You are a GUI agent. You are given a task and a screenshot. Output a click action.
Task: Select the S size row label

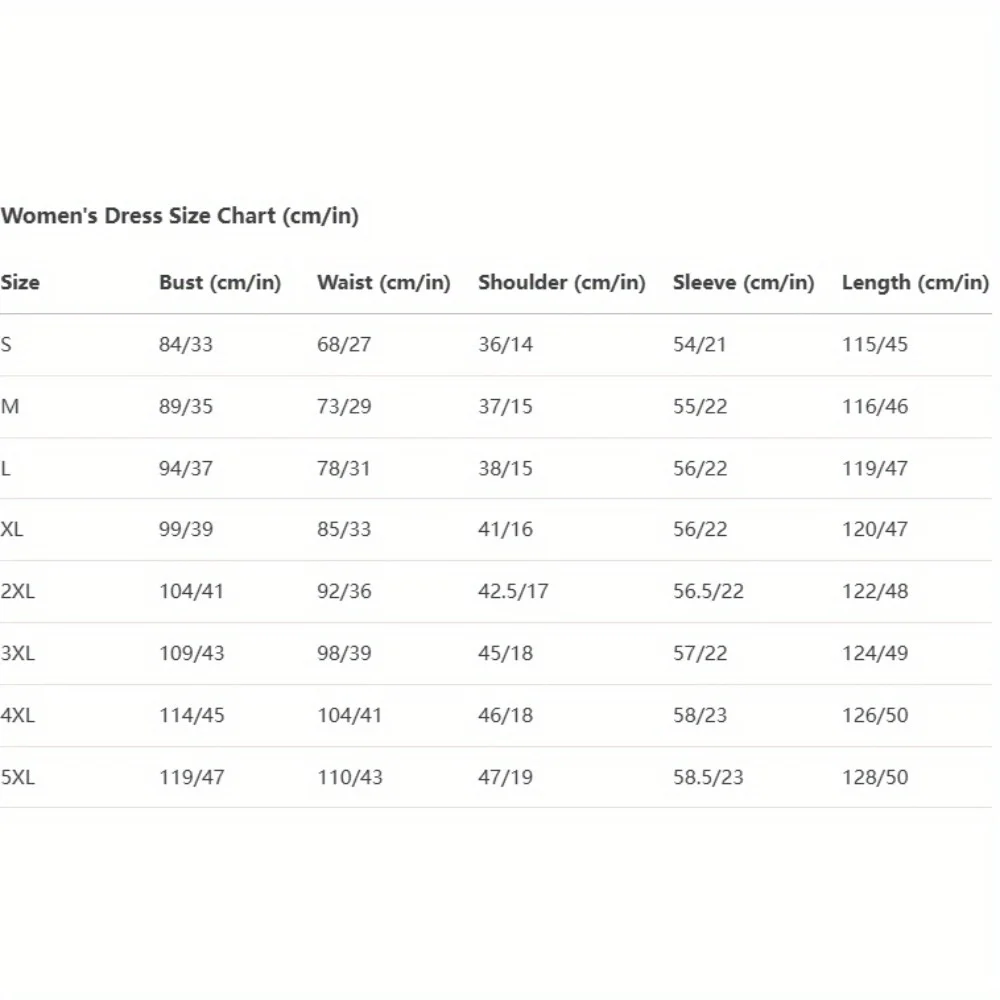point(7,345)
